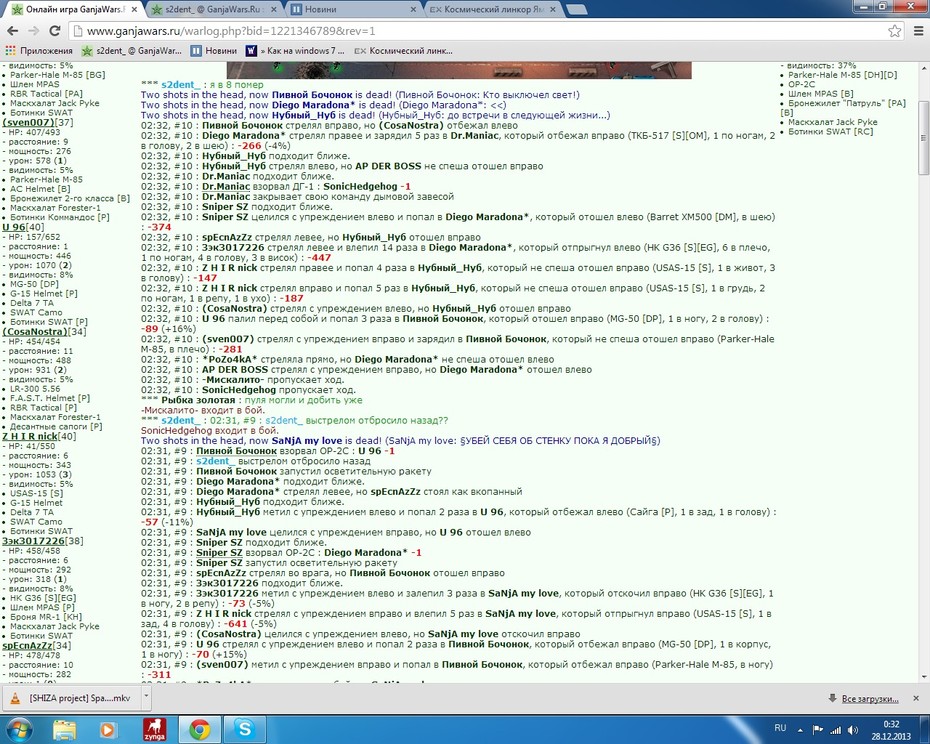The image size is (930, 744).
Task: Click '-Мискалито- входит в бой' line
Action: click(x=203, y=410)
